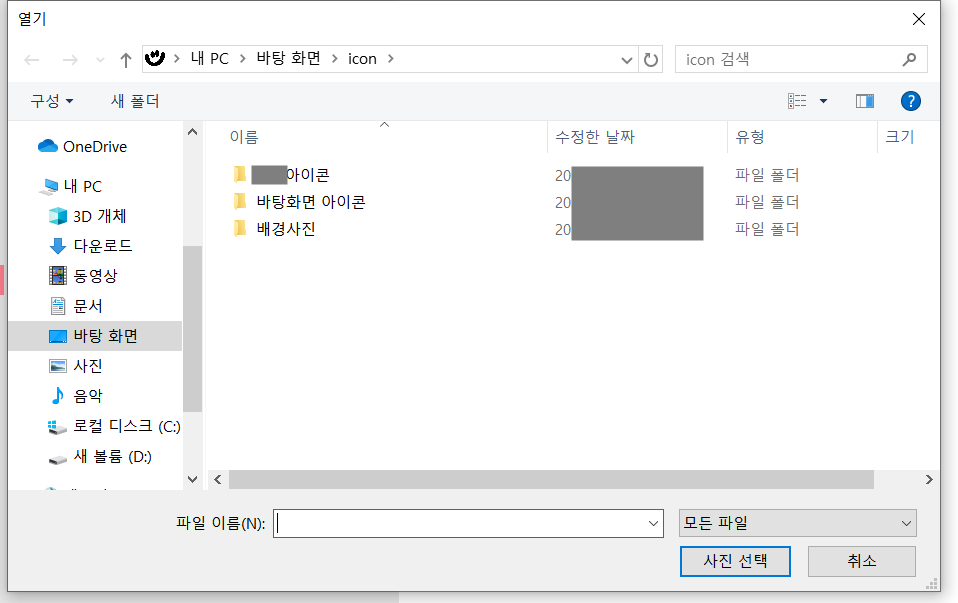Image resolution: width=958 pixels, height=603 pixels.
Task: Click the 바탕 화면 desktop icon in sidebar
Action: (57, 336)
